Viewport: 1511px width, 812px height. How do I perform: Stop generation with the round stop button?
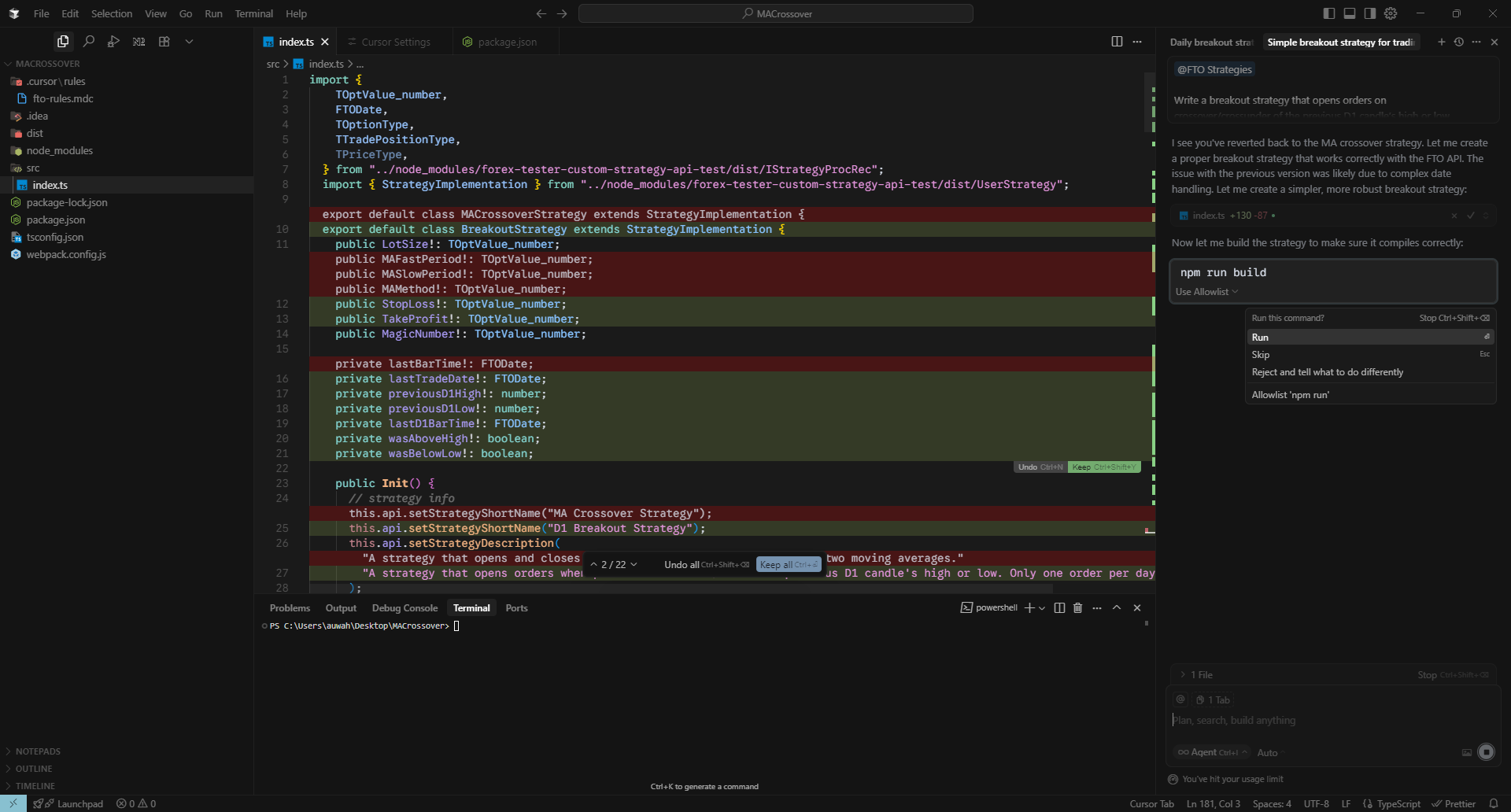click(1486, 752)
